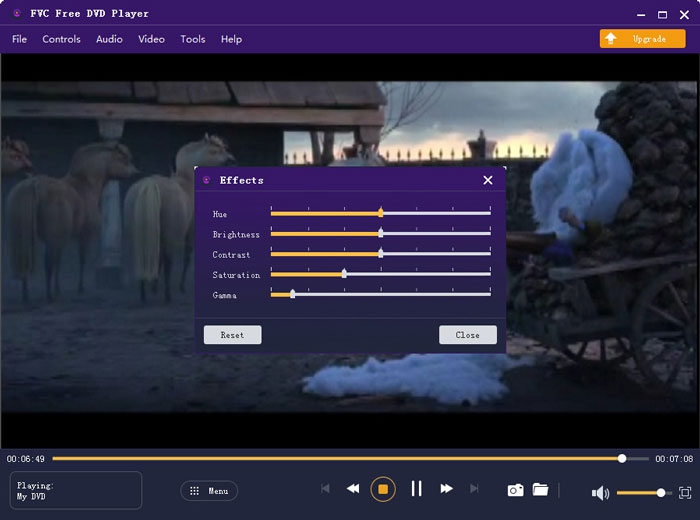This screenshot has width=700, height=520.
Task: Click the Hue label
Action: (220, 214)
